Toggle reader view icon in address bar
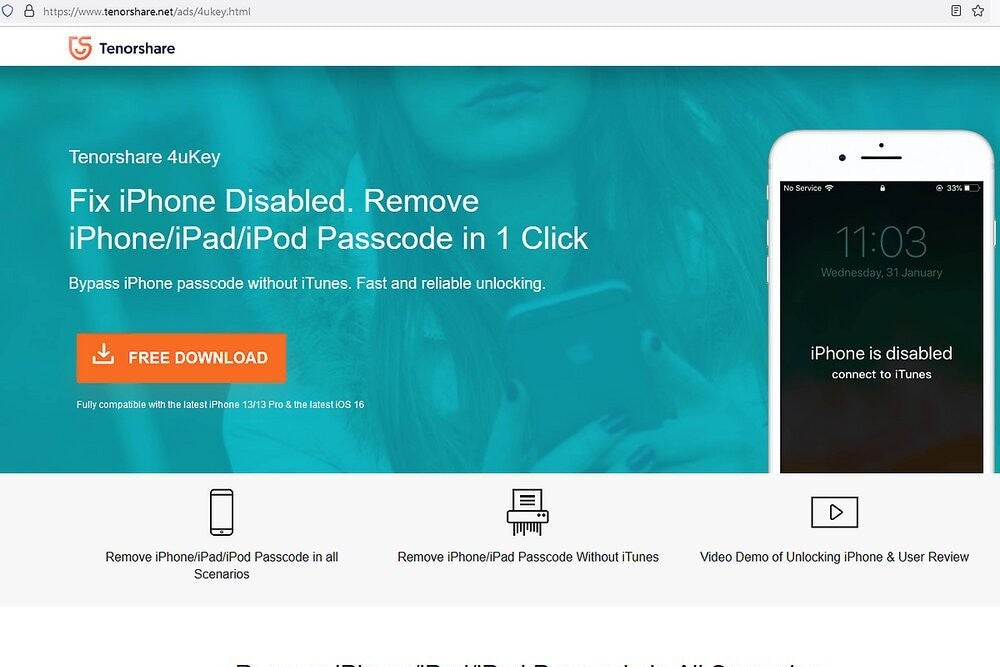 956,11
